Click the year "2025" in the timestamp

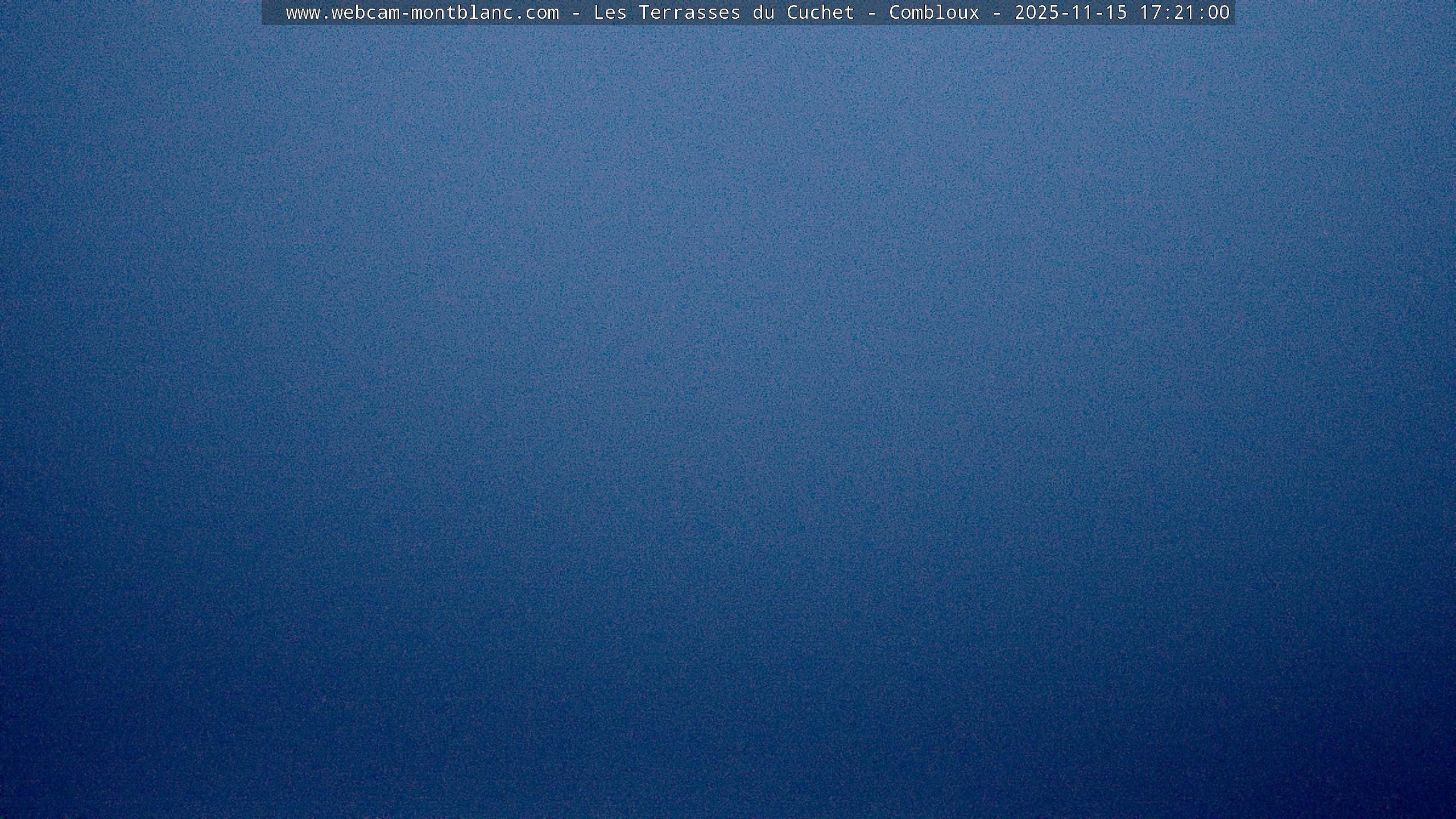pyautogui.click(x=1036, y=13)
